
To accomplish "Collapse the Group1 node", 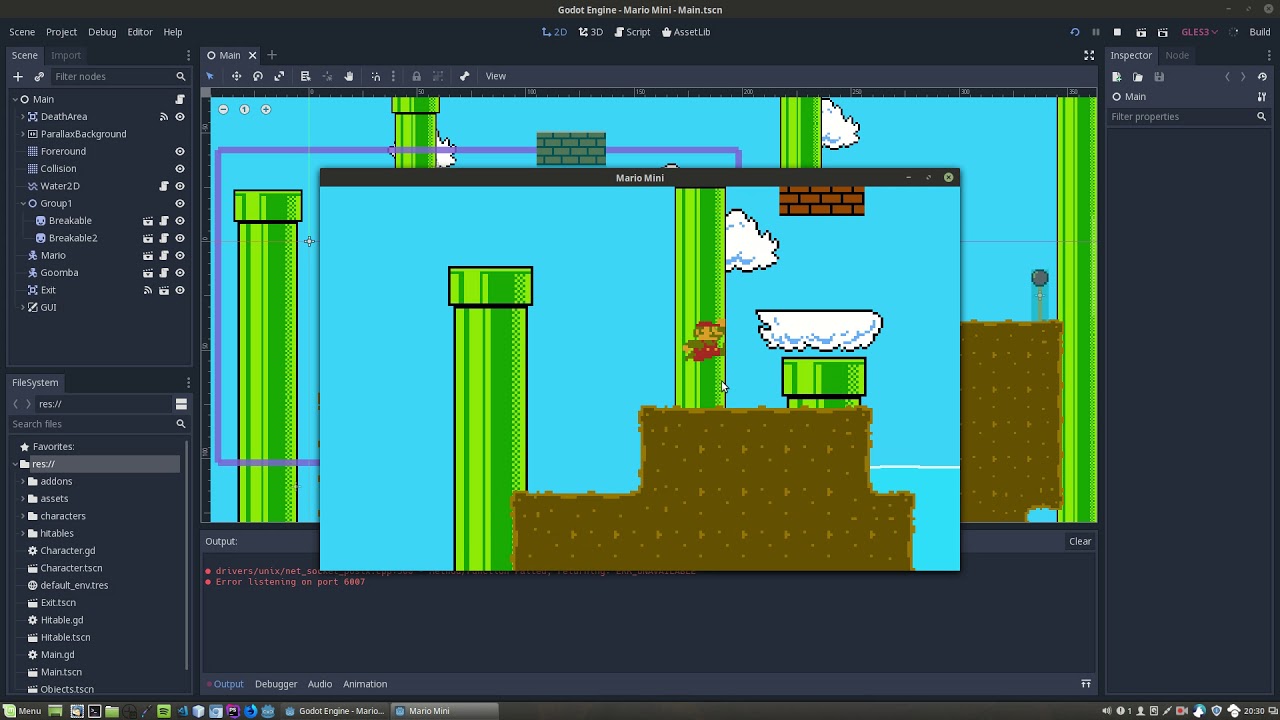I will tap(23, 203).
